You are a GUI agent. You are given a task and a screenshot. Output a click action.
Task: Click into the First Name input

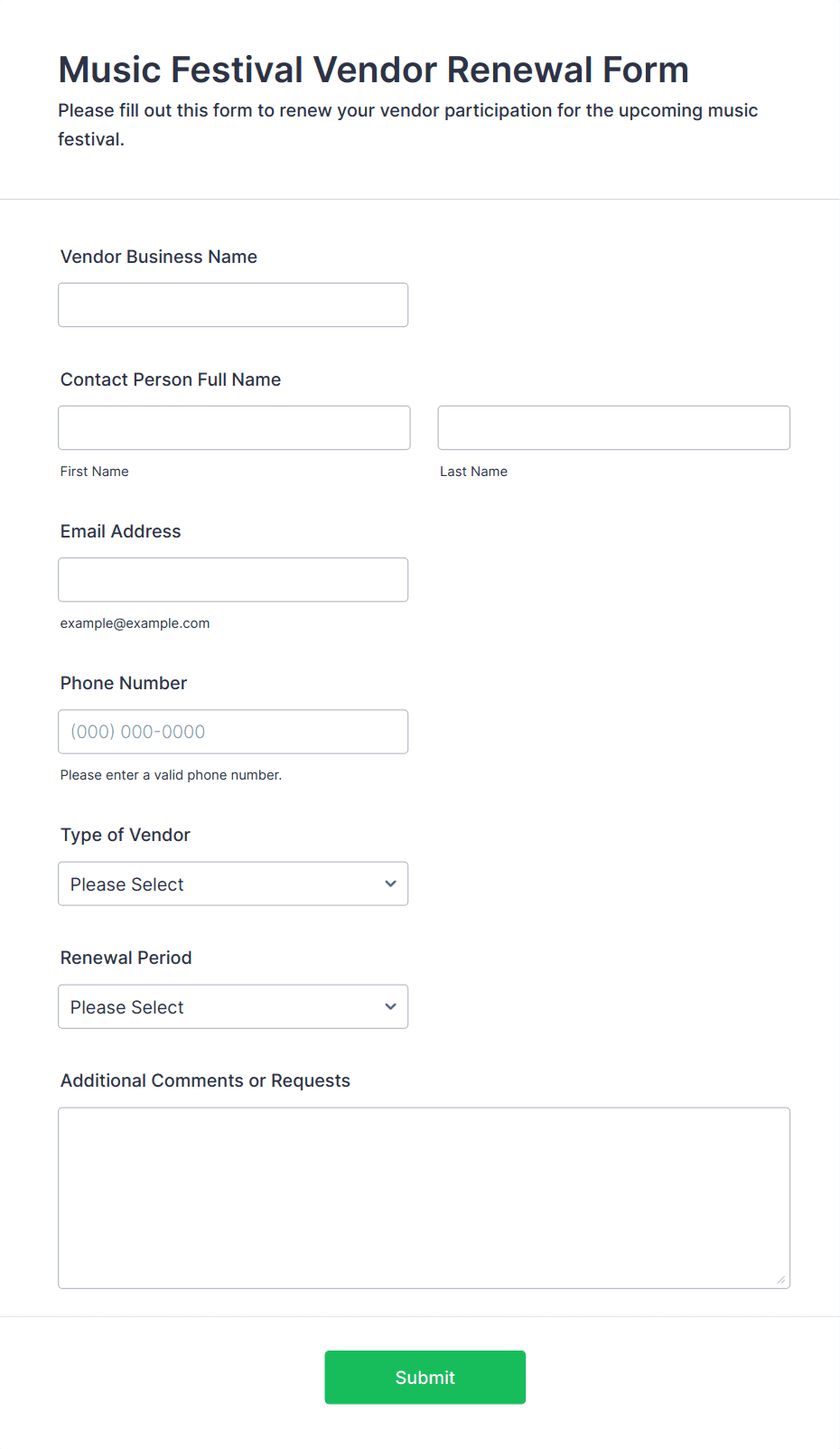pyautogui.click(x=234, y=428)
